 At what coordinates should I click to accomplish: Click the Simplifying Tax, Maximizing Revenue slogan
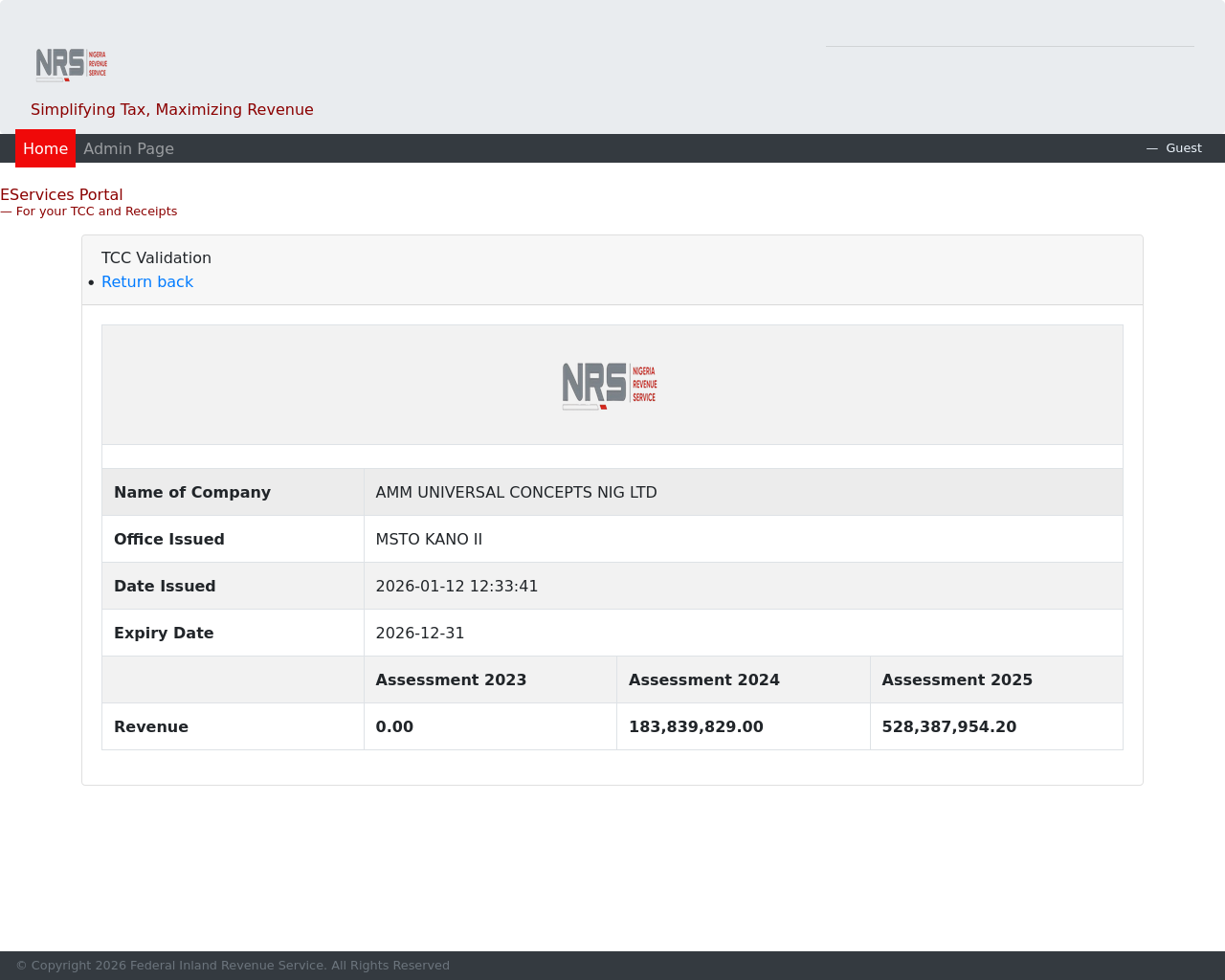[172, 109]
